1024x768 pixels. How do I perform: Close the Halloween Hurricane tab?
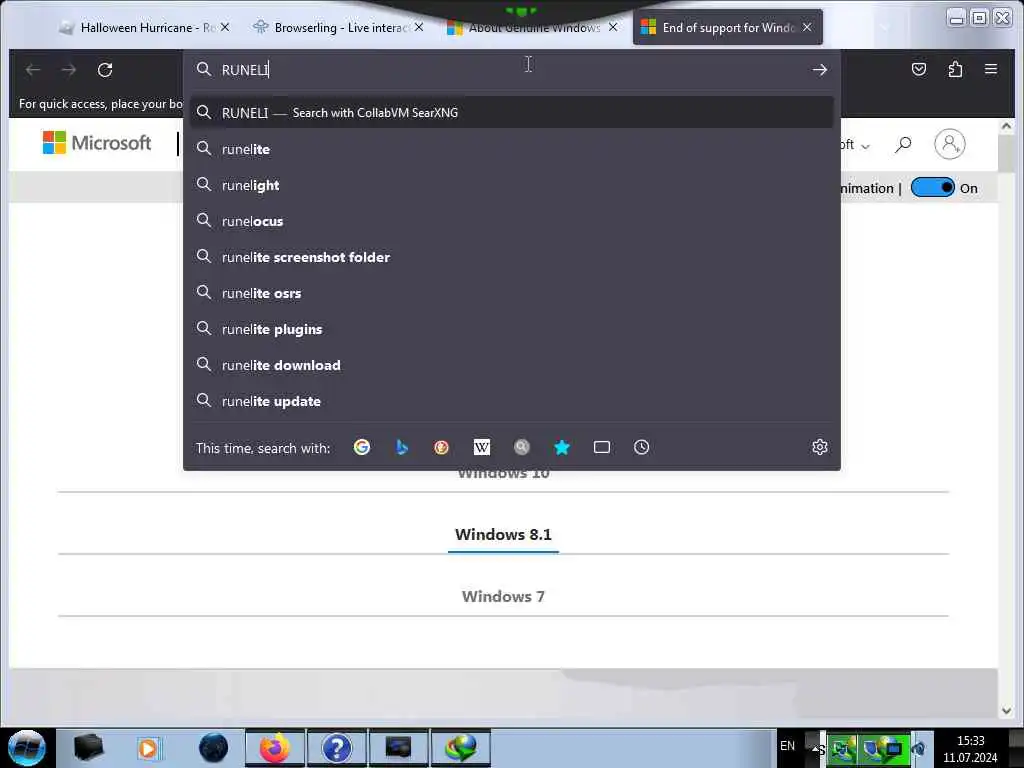click(225, 27)
